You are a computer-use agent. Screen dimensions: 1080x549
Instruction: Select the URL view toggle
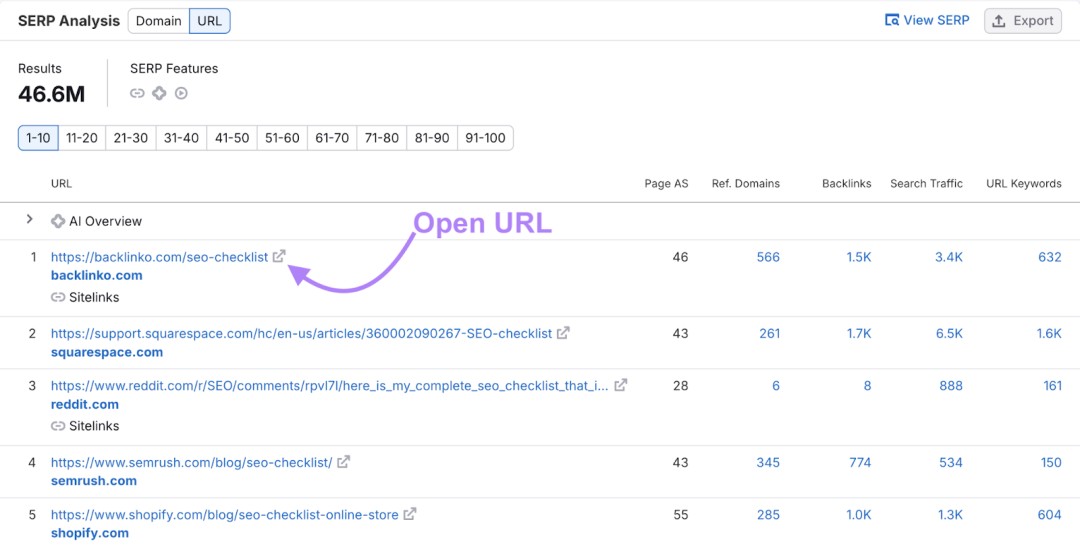click(209, 21)
